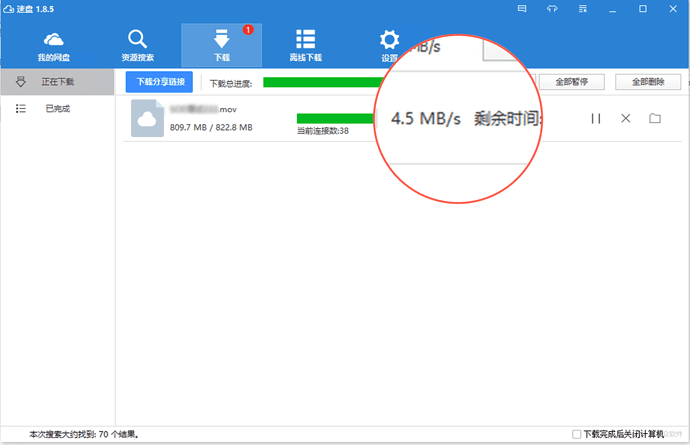
Task: Select 正在下载 in the sidebar
Action: pos(57,82)
